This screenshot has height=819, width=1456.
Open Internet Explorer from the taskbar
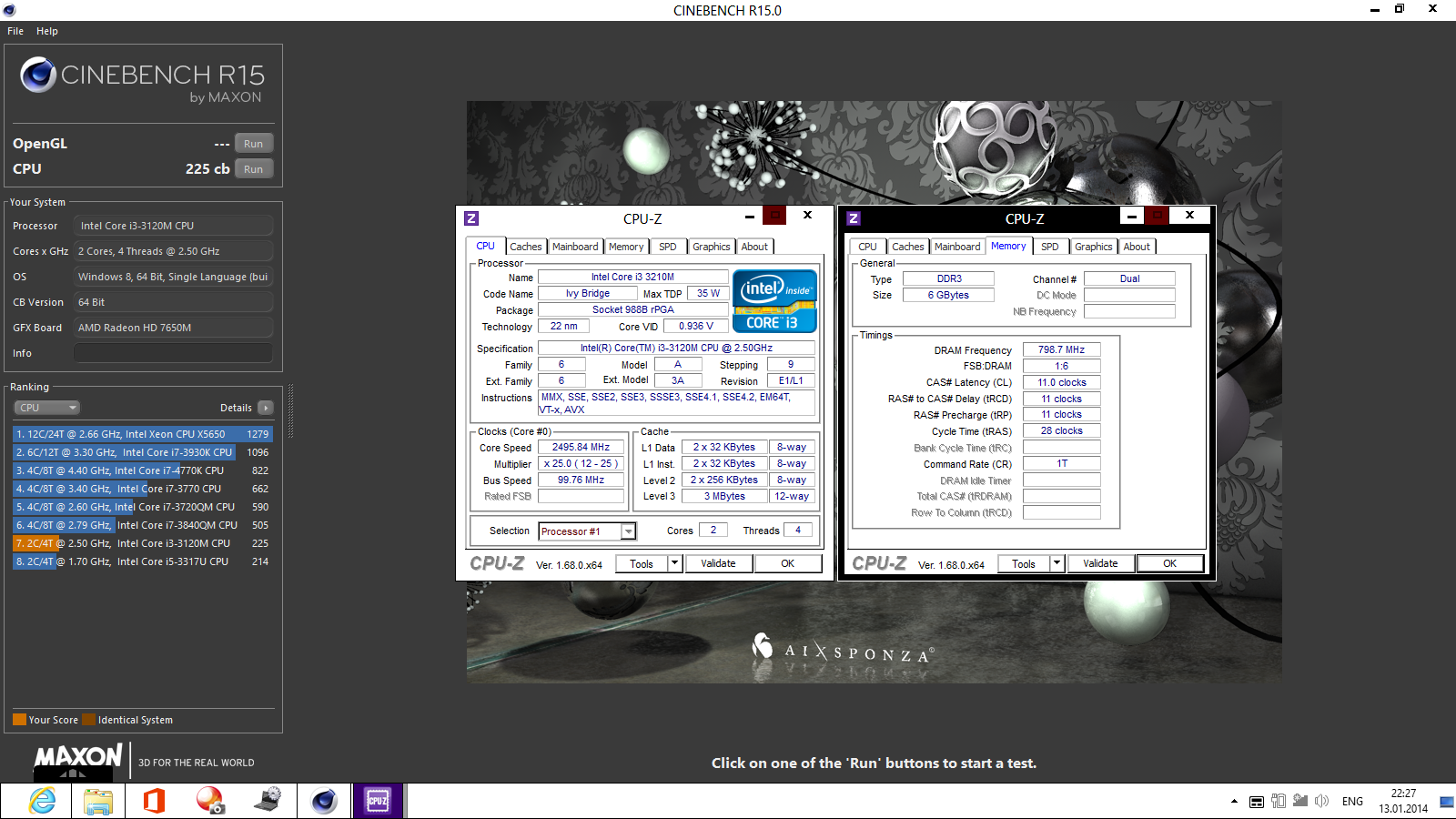[x=42, y=801]
